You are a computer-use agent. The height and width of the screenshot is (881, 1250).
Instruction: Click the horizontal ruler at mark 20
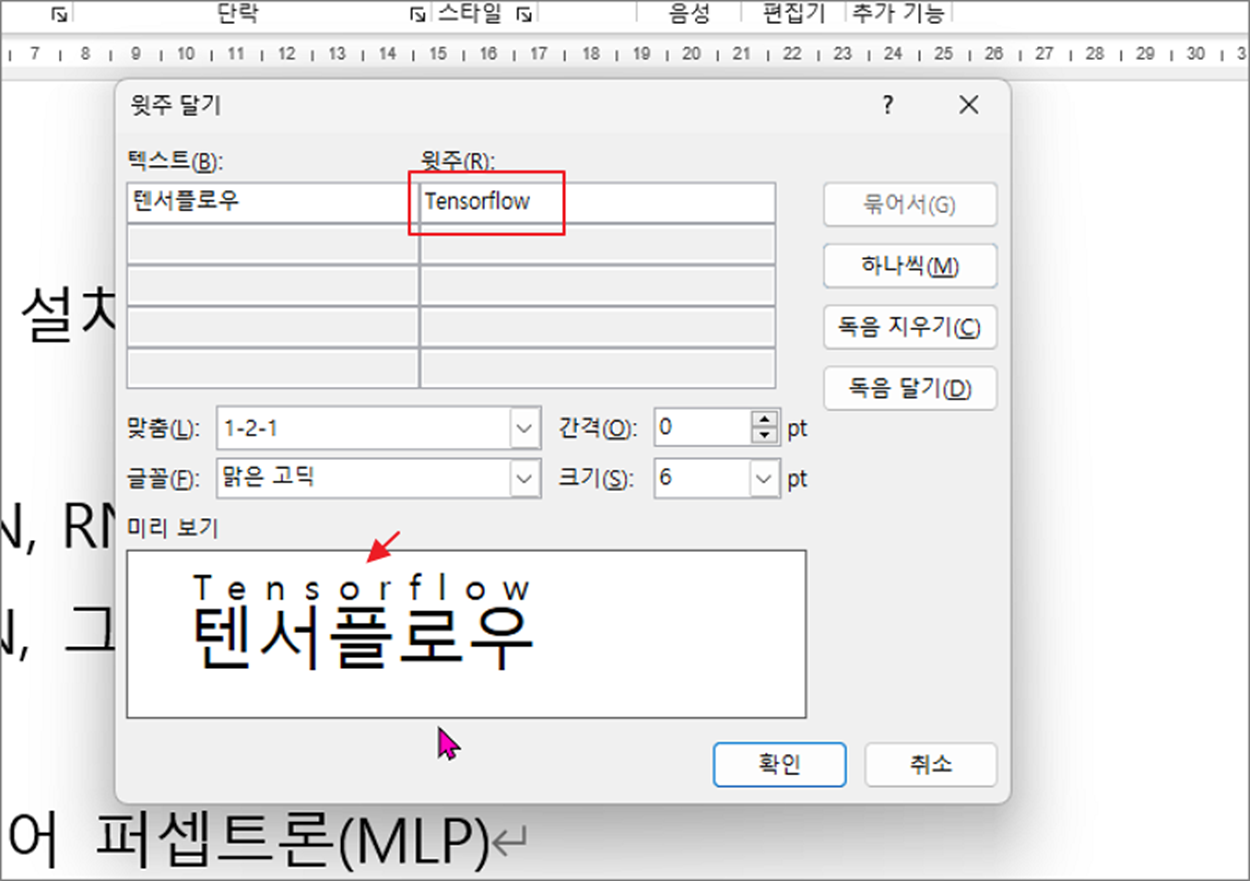pos(691,54)
